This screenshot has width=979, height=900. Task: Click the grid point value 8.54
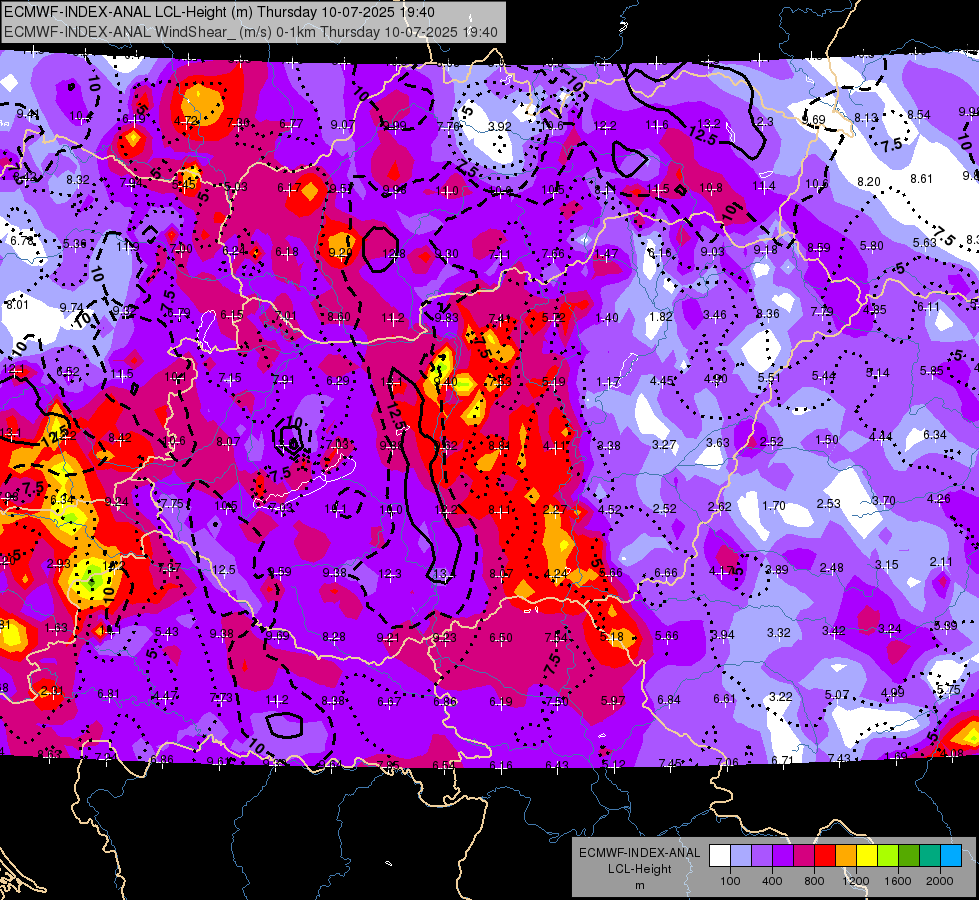919,115
